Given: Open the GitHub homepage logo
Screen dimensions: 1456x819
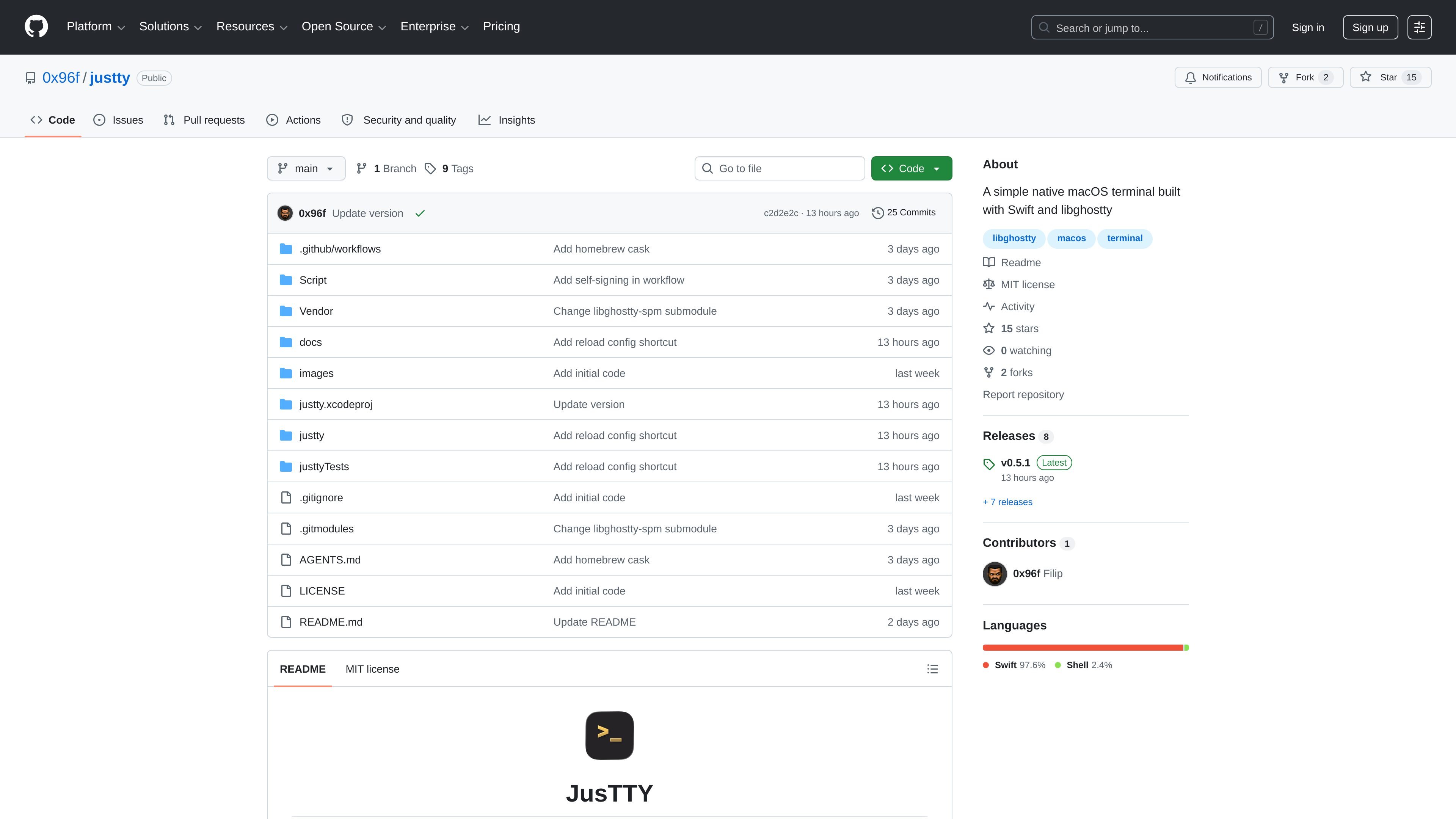Looking at the screenshot, I should 36,27.
